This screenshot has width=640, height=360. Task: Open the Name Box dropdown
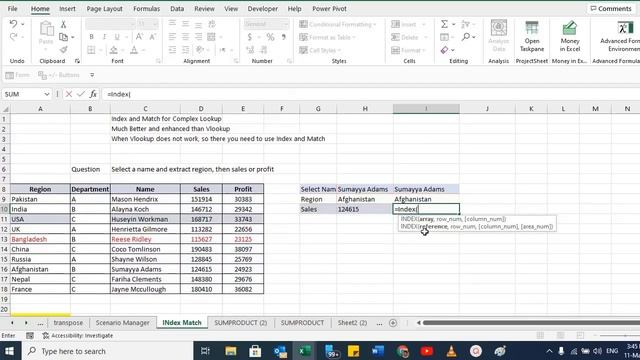click(47, 94)
